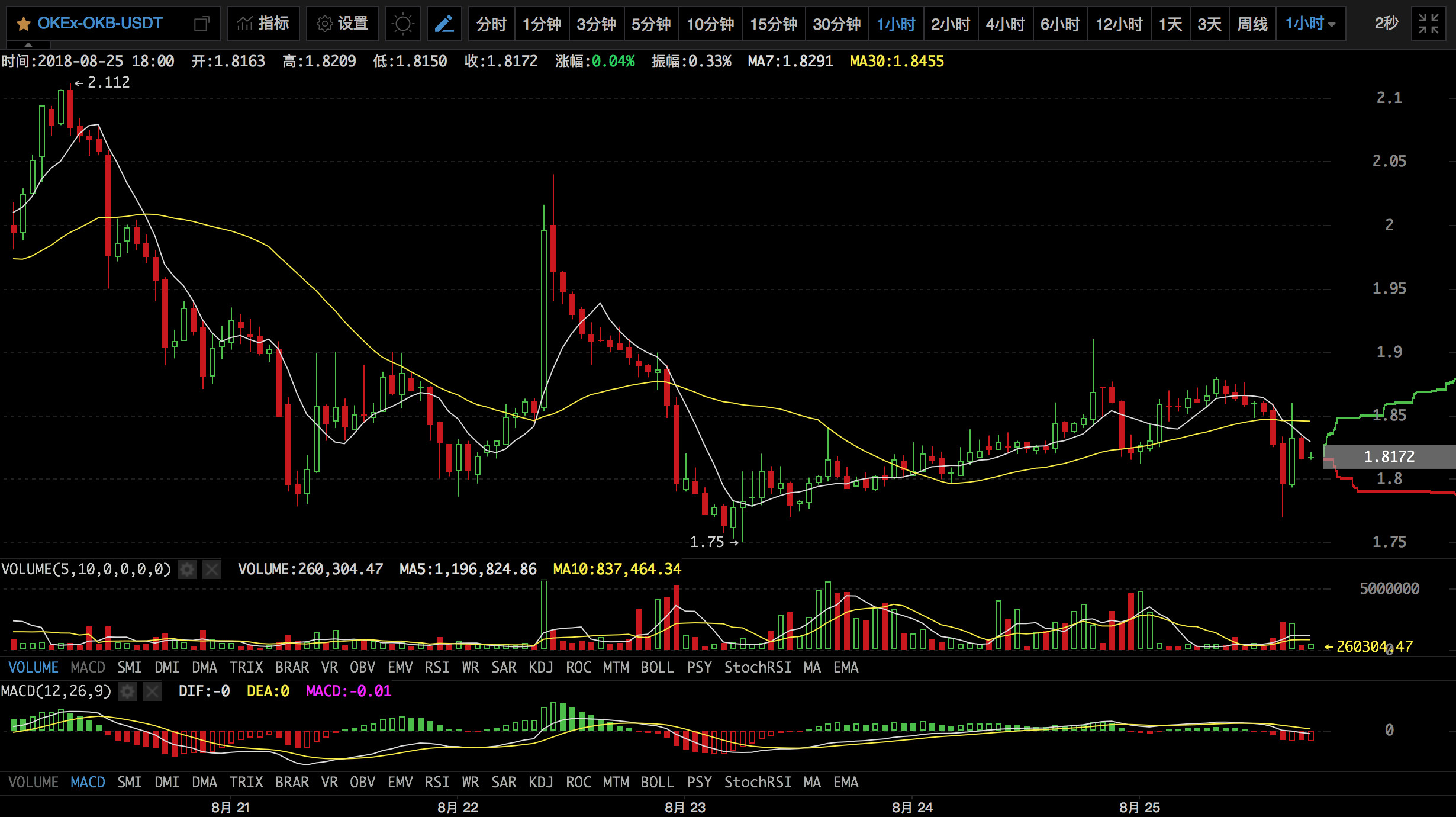This screenshot has width=1456, height=817.
Task: Switch volume panel to BRAR
Action: pyautogui.click(x=292, y=667)
